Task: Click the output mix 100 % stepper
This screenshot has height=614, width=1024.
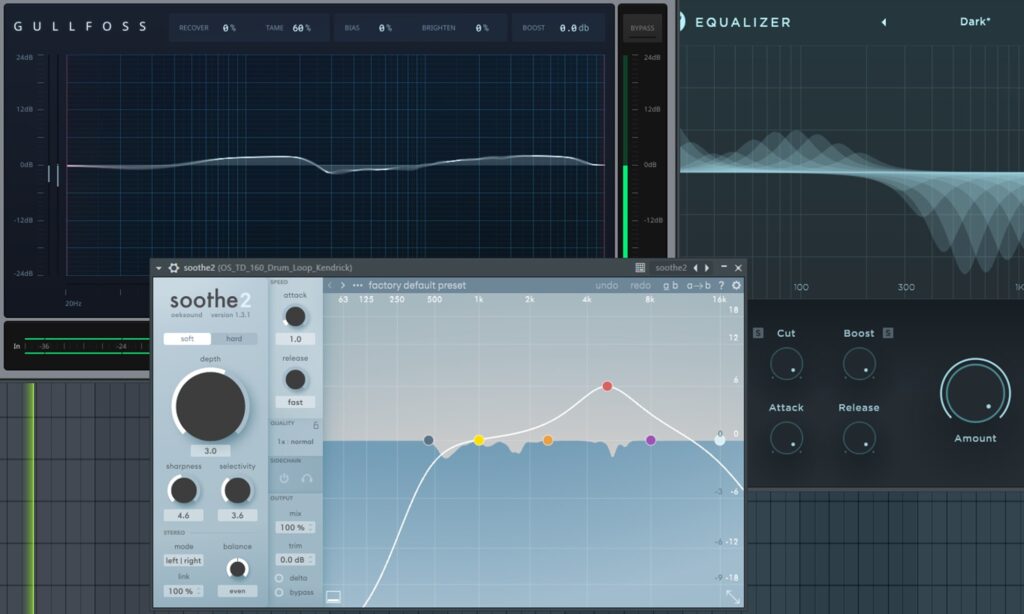Action: (x=295, y=527)
